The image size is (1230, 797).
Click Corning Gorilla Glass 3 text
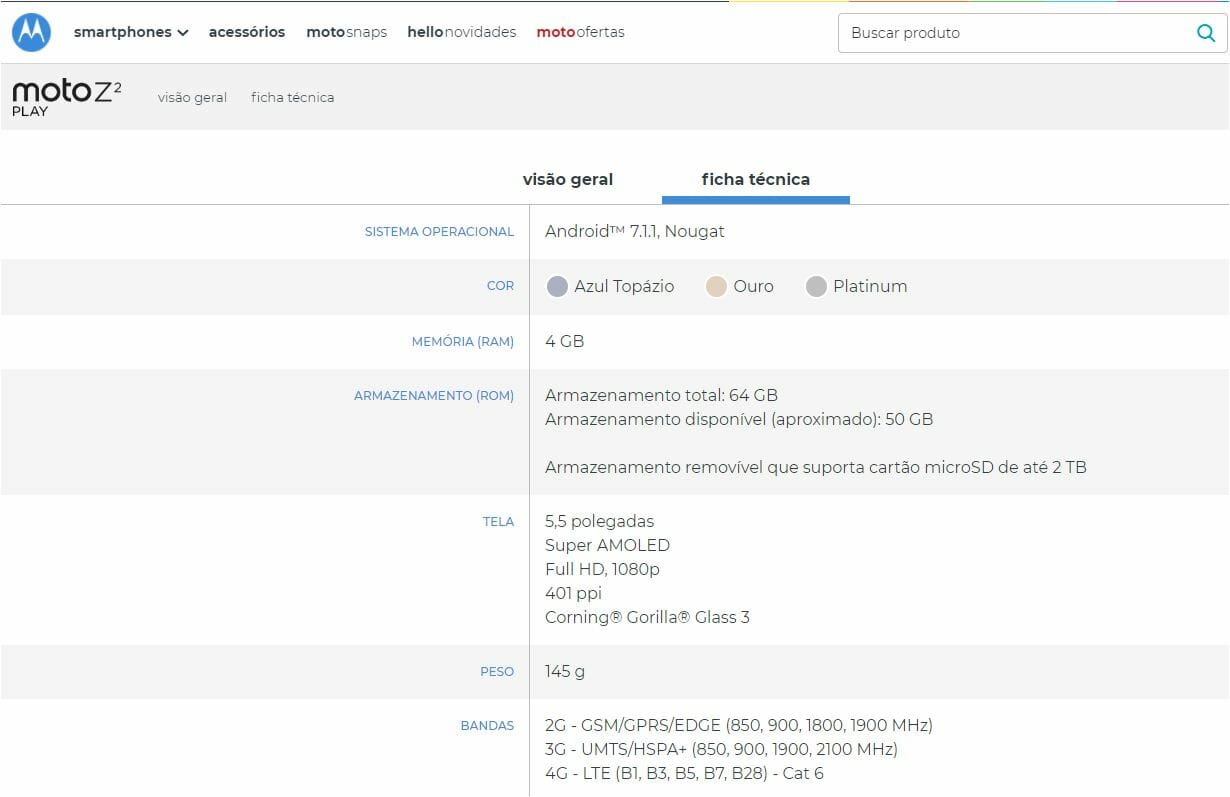tap(647, 617)
